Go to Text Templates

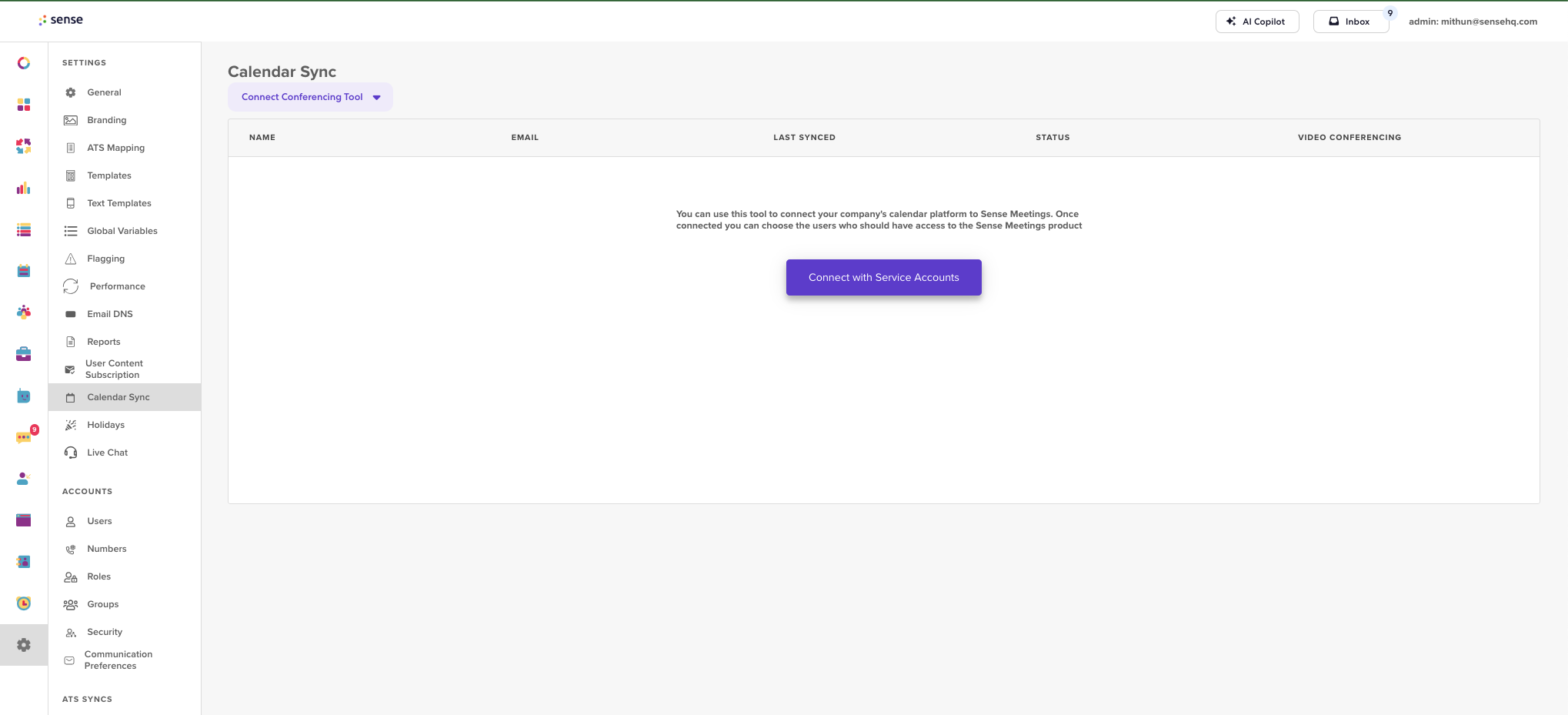119,203
